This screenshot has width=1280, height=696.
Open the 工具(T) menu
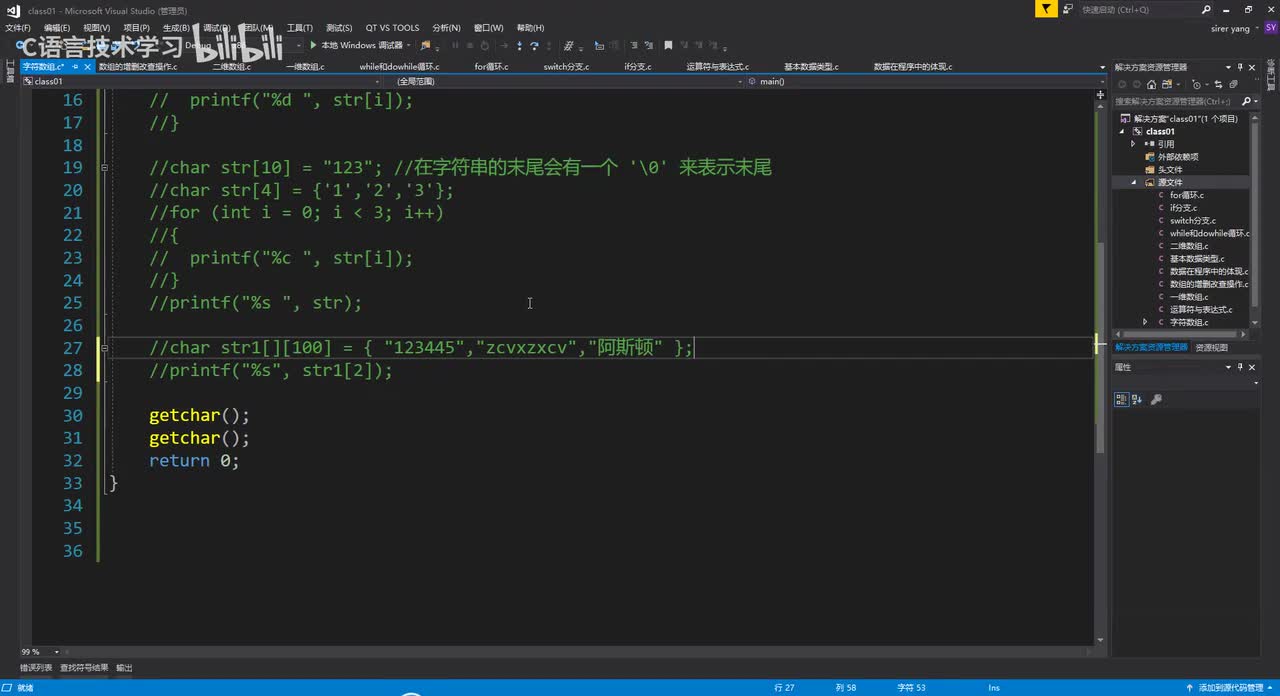click(300, 28)
